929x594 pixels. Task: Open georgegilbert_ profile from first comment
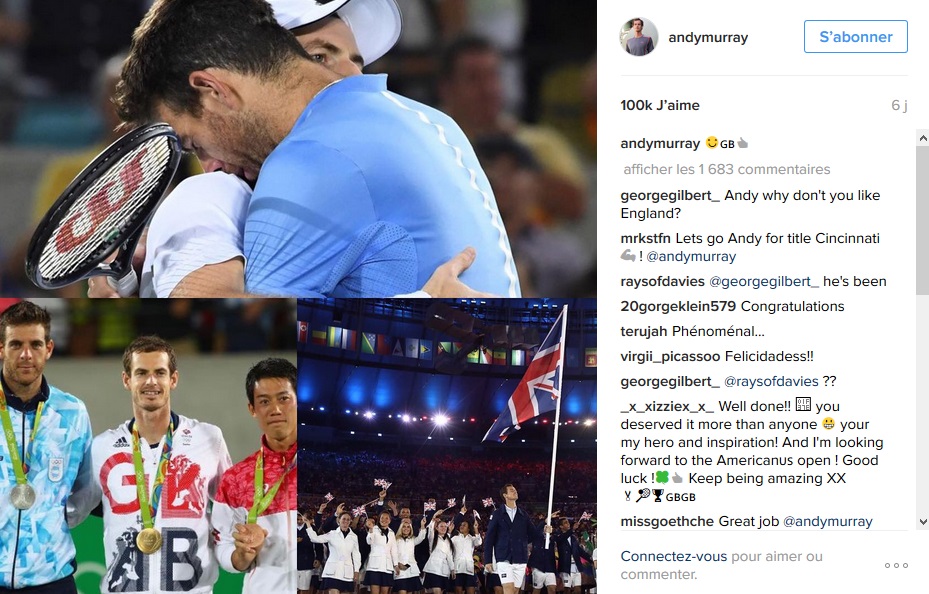click(x=670, y=195)
